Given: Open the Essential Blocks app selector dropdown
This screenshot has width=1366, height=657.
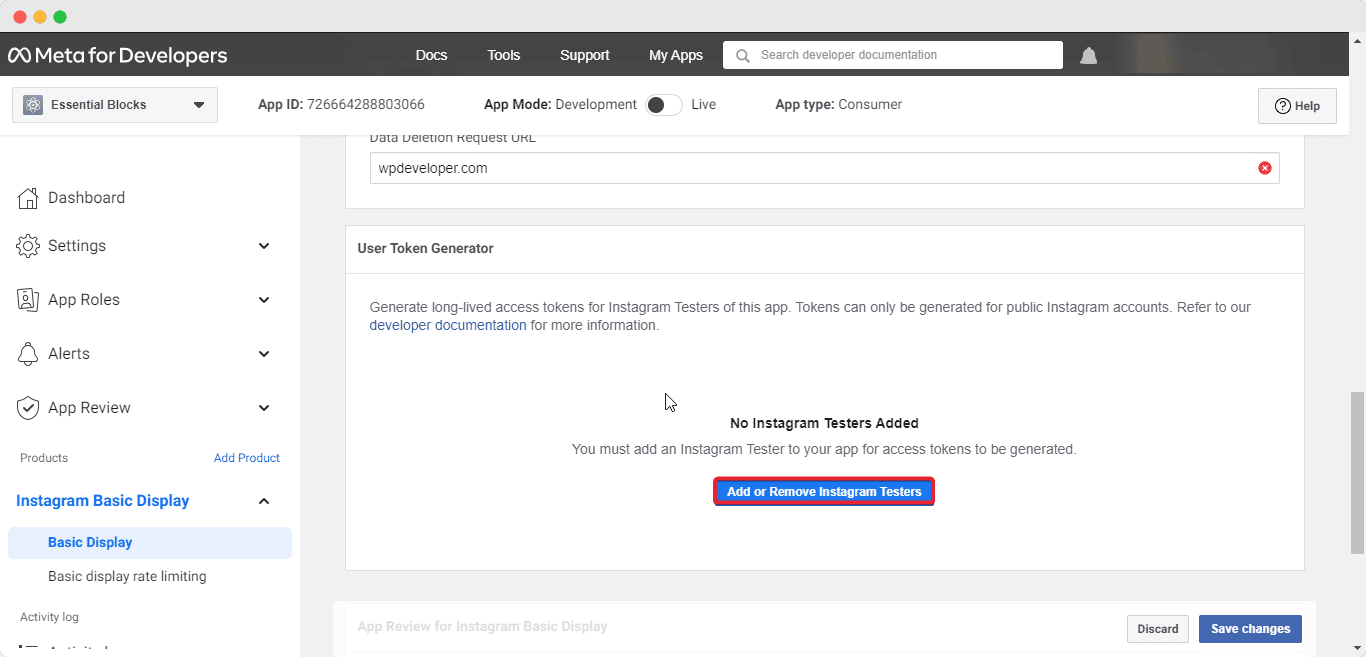Looking at the screenshot, I should tap(115, 105).
